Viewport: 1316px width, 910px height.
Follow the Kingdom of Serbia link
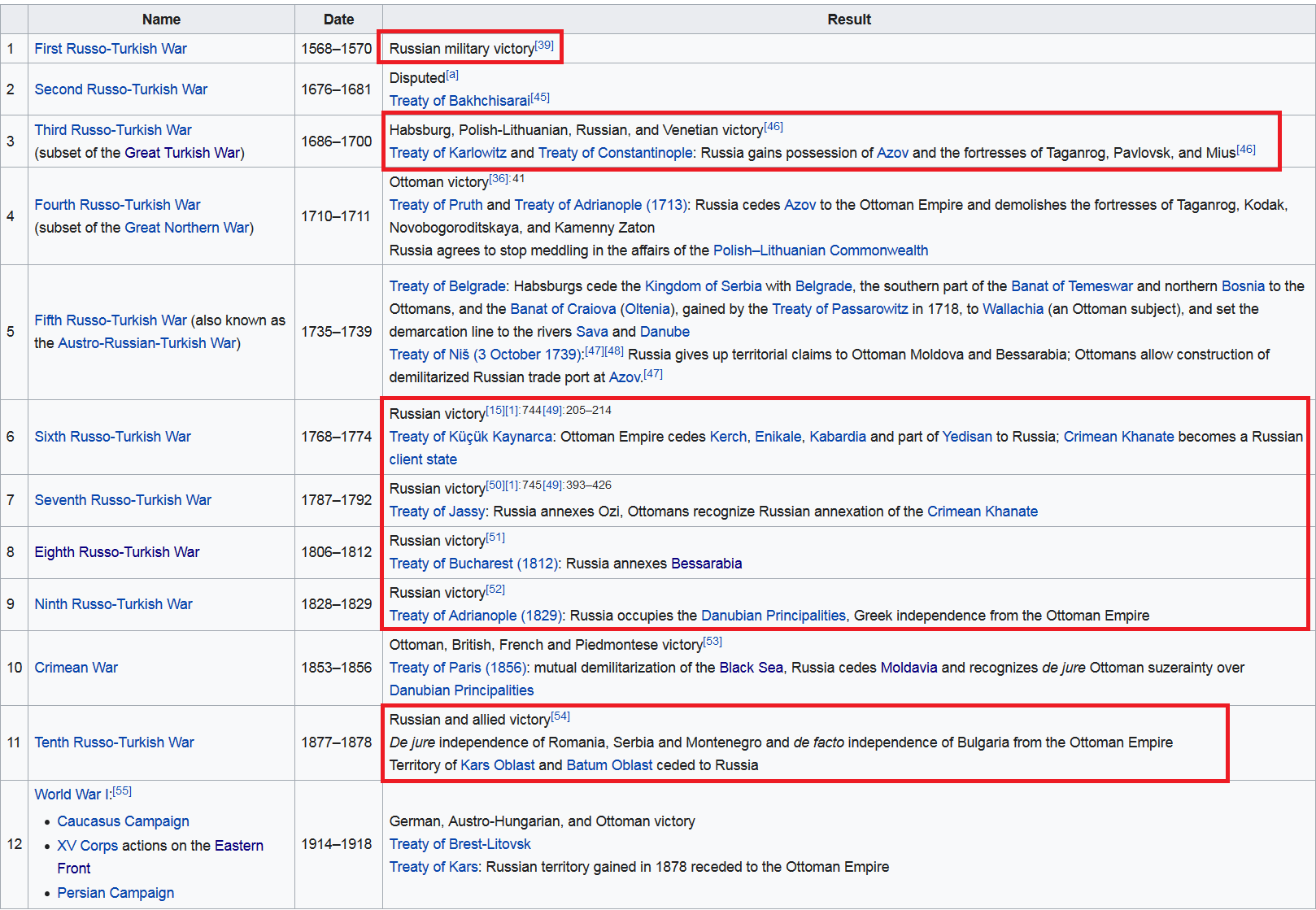[x=704, y=286]
